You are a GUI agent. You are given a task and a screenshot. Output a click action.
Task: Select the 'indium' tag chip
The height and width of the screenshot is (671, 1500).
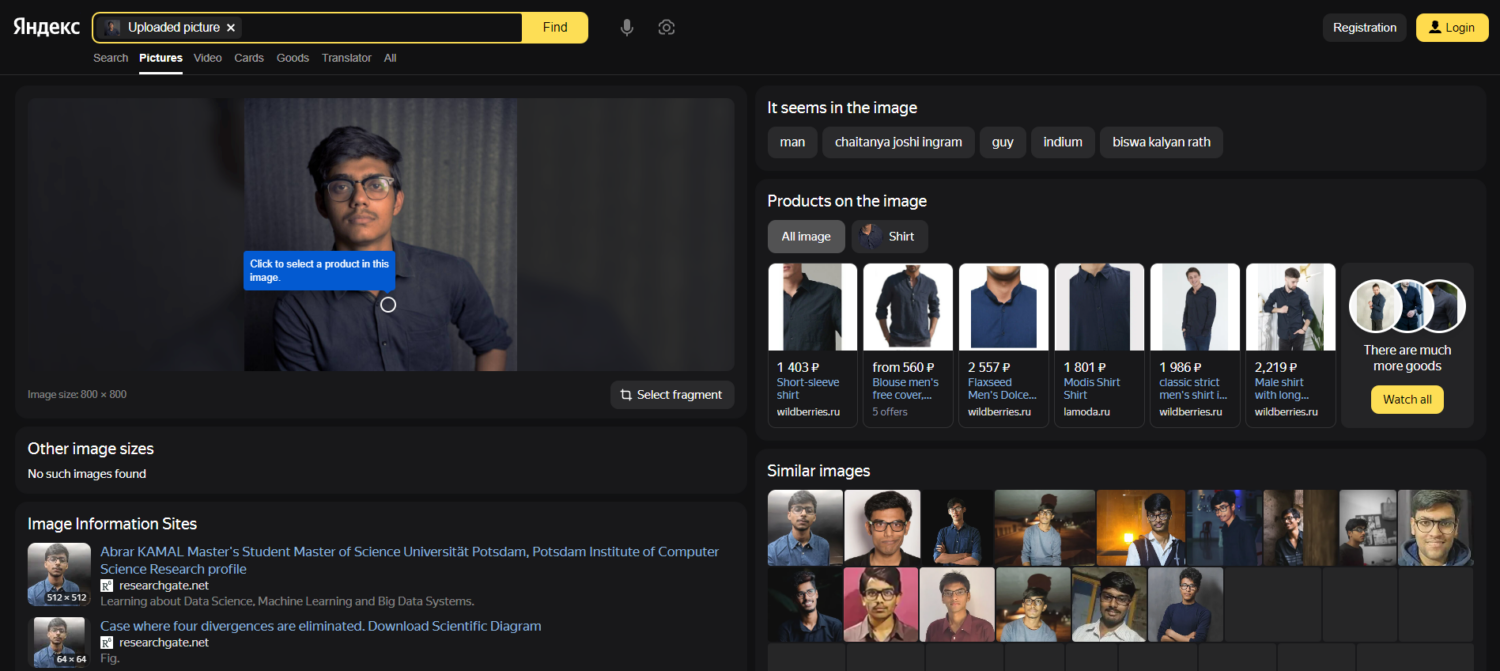point(1062,142)
